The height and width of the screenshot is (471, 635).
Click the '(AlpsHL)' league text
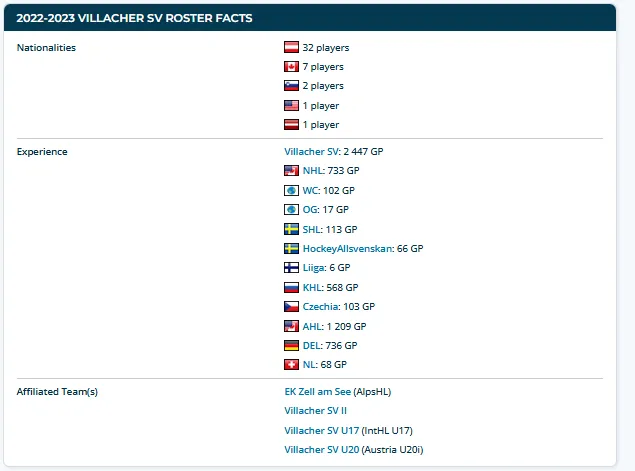(372, 392)
